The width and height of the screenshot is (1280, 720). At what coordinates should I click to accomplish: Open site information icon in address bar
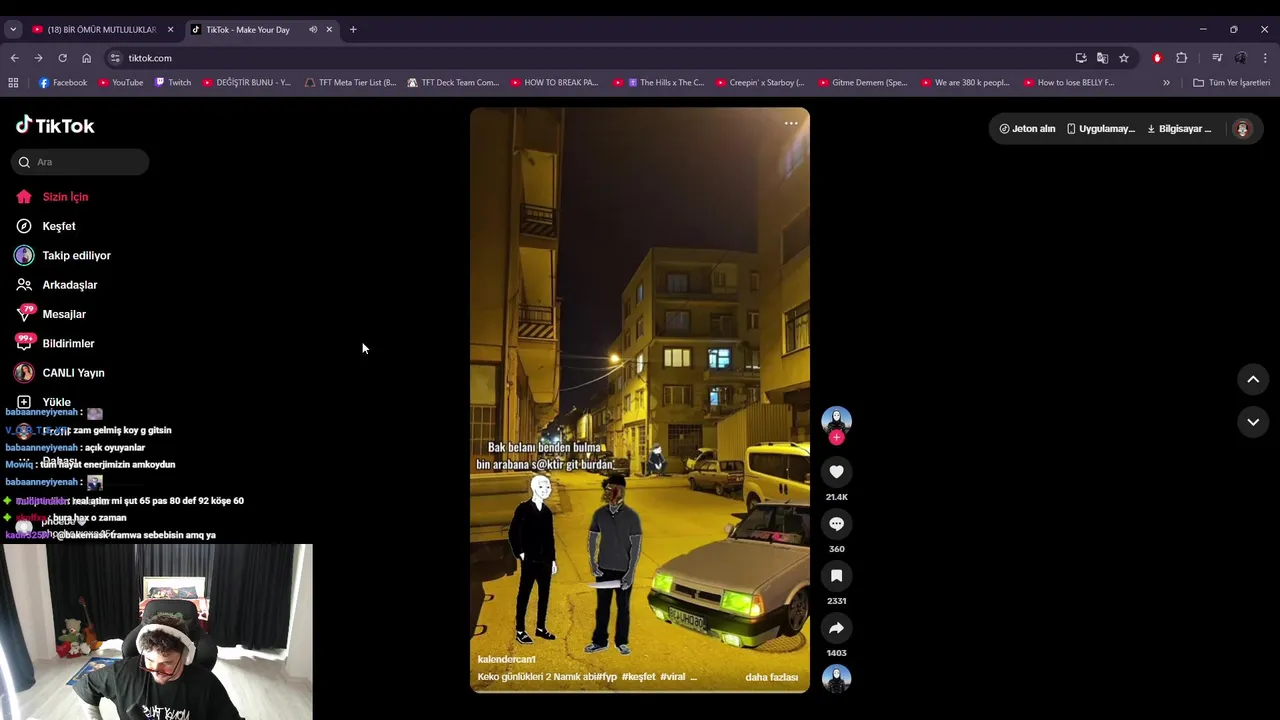(x=116, y=58)
